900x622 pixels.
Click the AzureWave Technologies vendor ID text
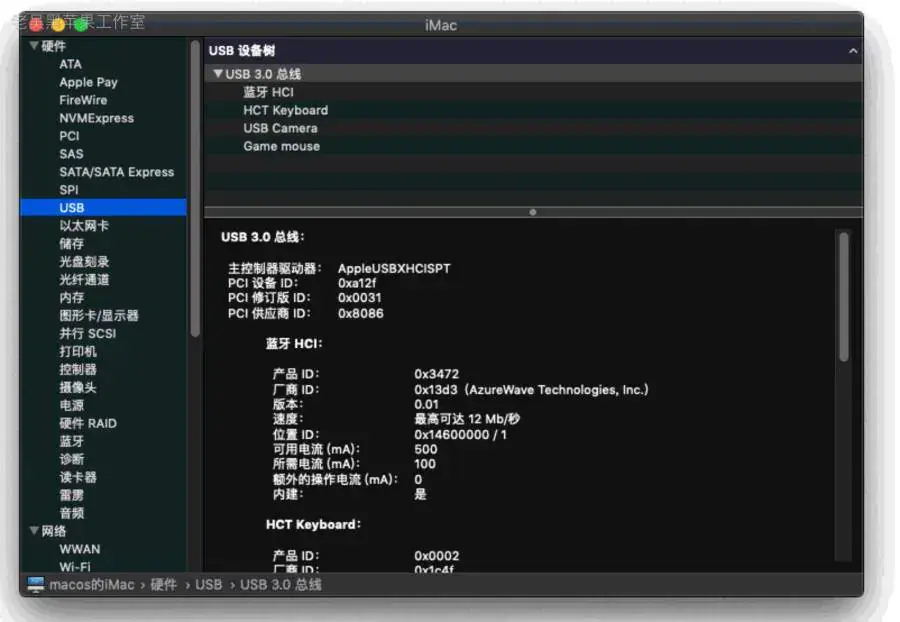pyautogui.click(x=532, y=390)
